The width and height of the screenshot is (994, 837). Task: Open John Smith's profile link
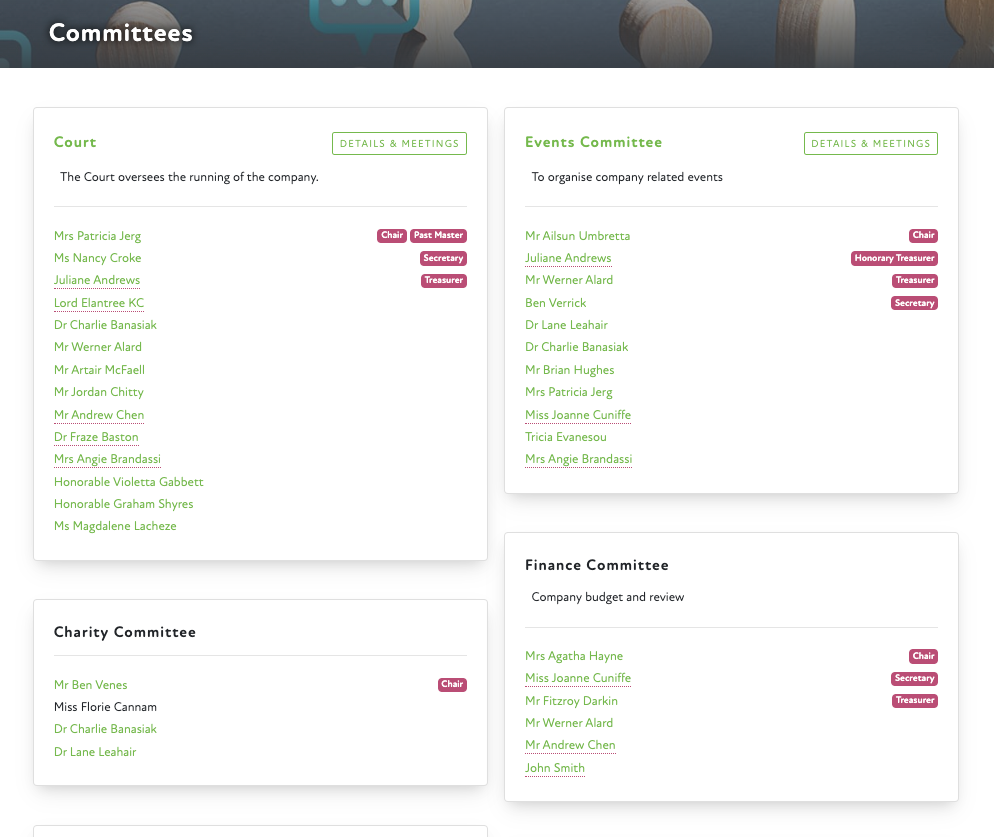coord(554,768)
